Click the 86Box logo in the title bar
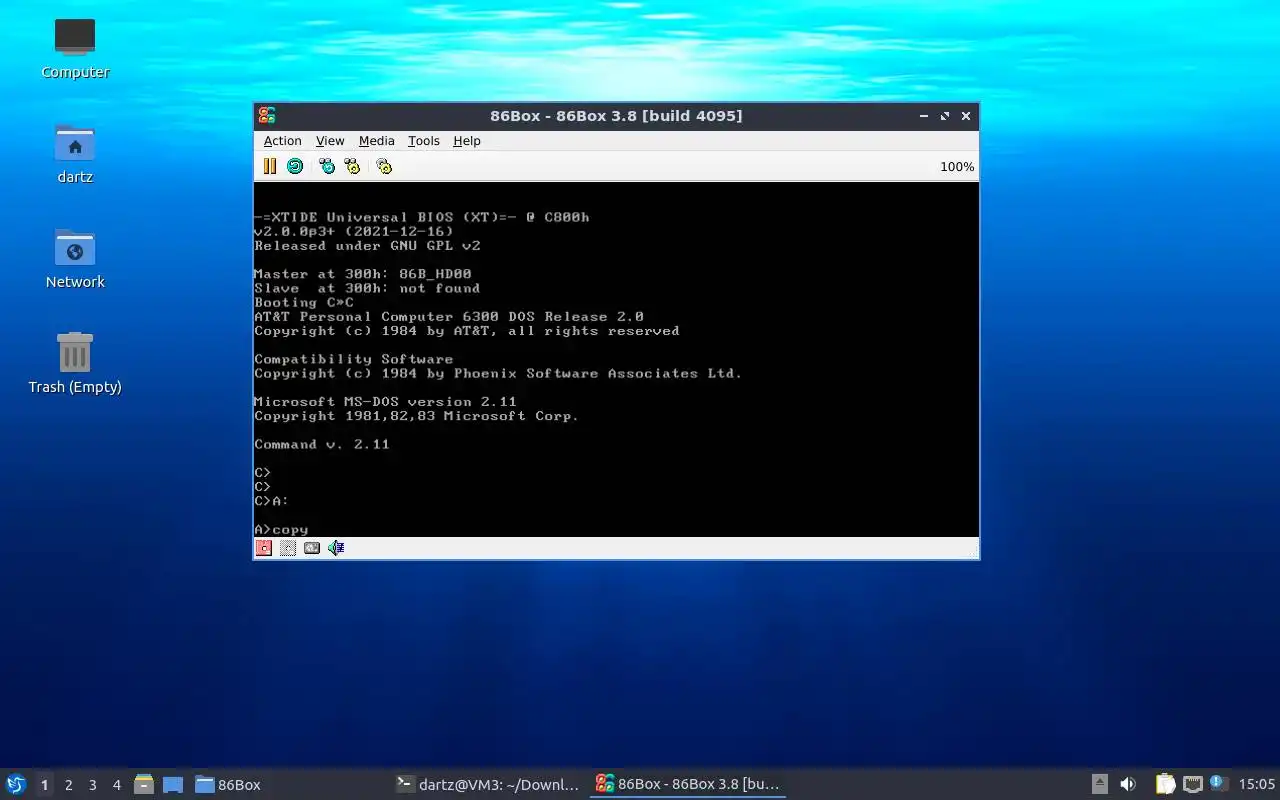Screen dimensions: 1280x800 coord(266,116)
